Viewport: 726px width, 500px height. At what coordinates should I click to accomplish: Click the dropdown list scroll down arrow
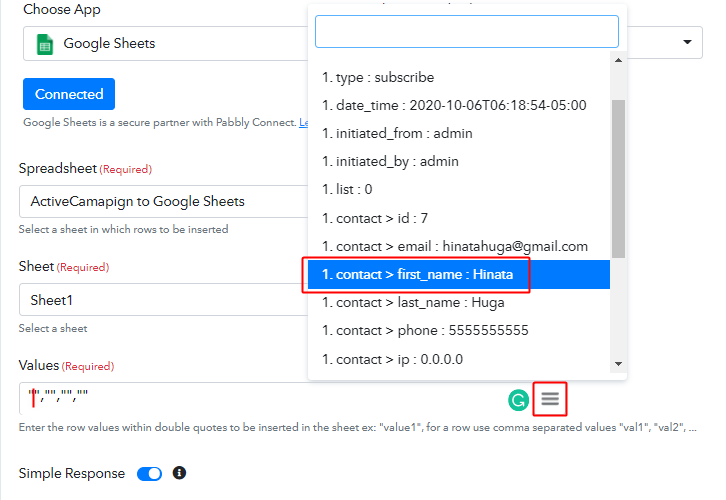click(618, 364)
